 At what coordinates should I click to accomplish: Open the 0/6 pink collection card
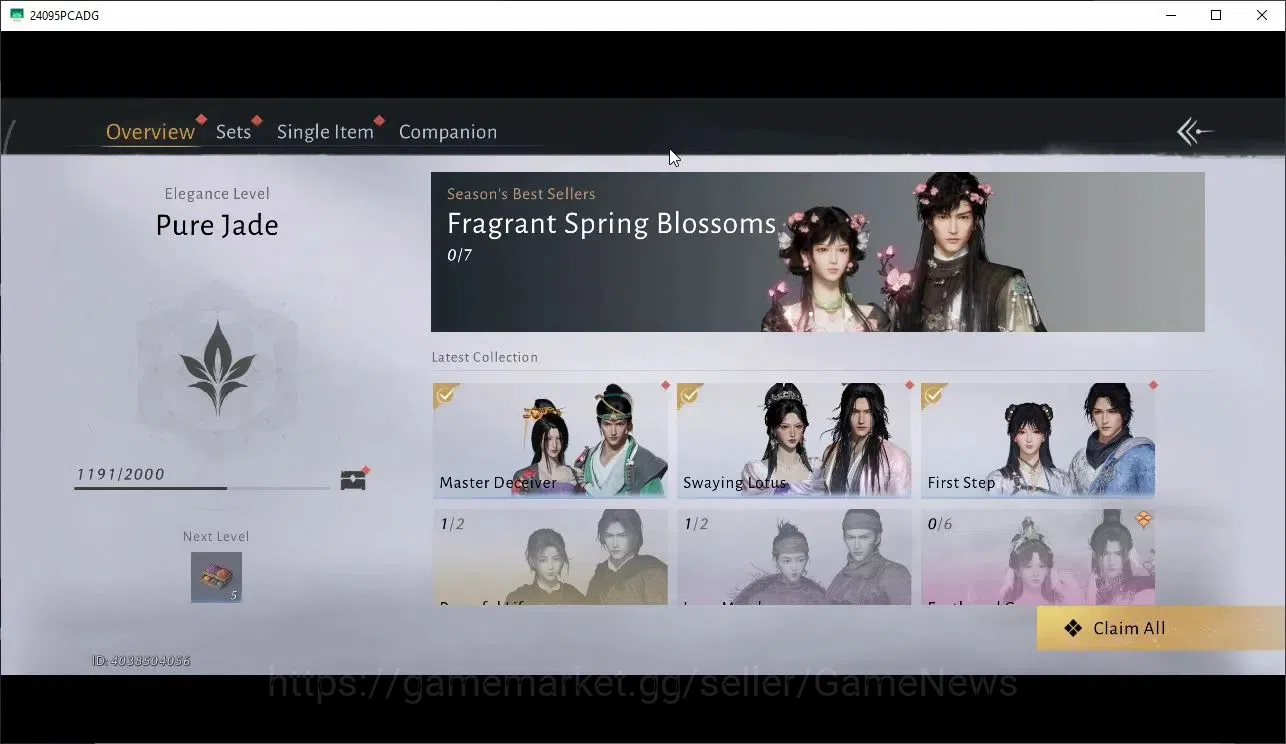point(1038,557)
